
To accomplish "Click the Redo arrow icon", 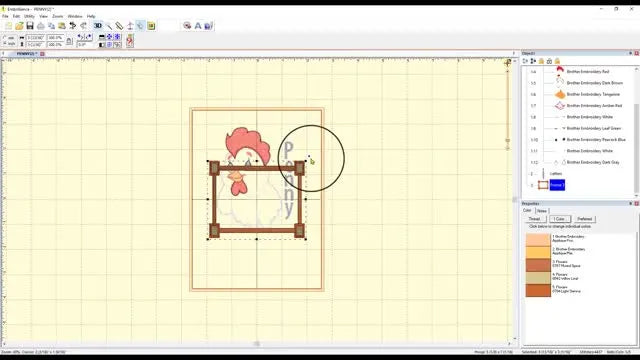I will (x=83, y=26).
